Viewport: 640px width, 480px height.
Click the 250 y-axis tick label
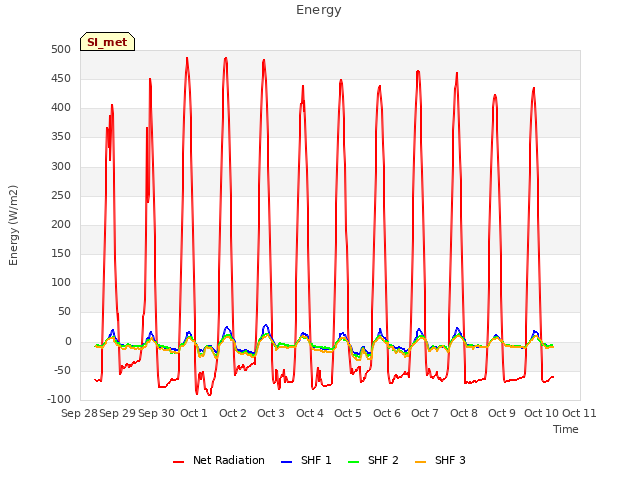(x=61, y=196)
